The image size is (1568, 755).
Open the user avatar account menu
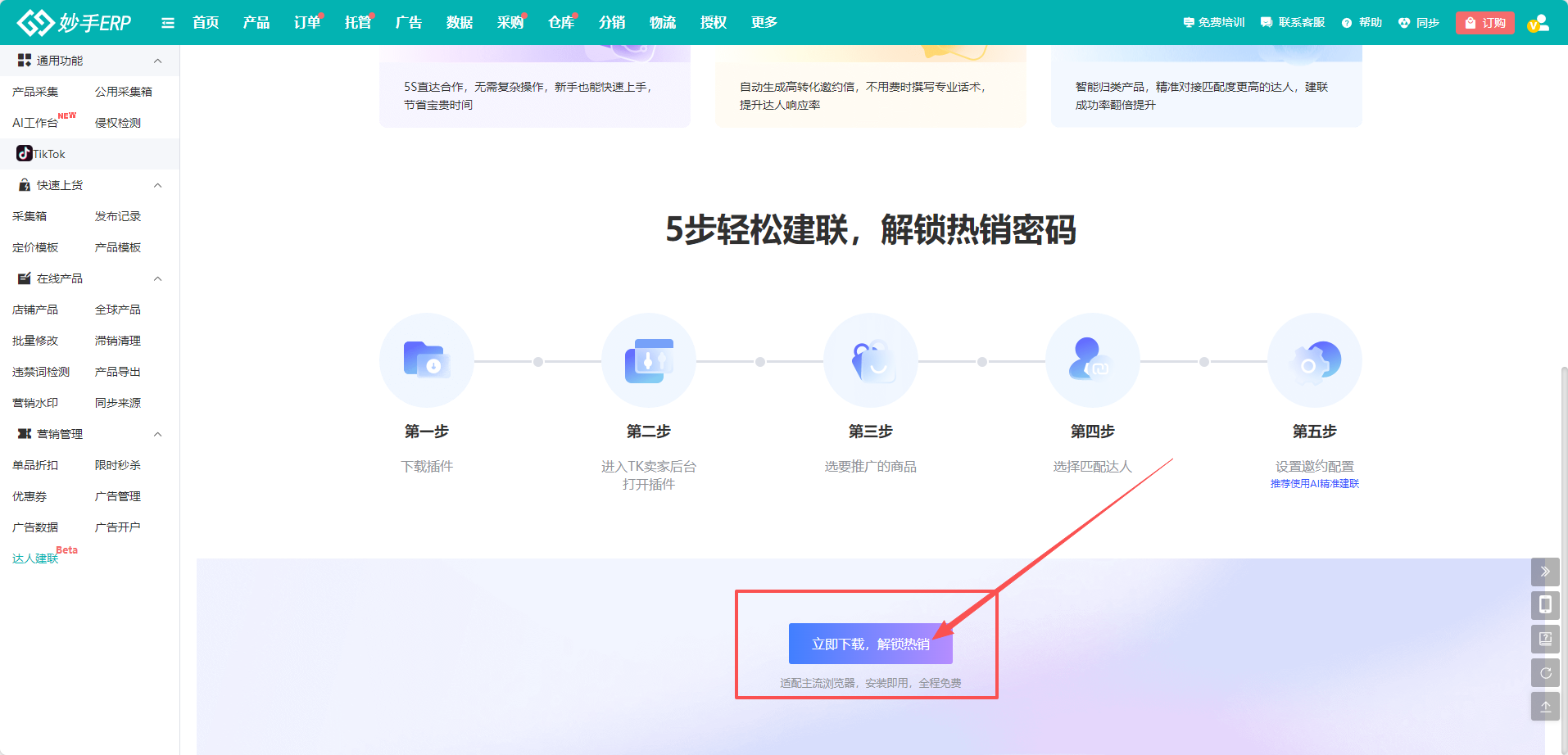click(1538, 23)
